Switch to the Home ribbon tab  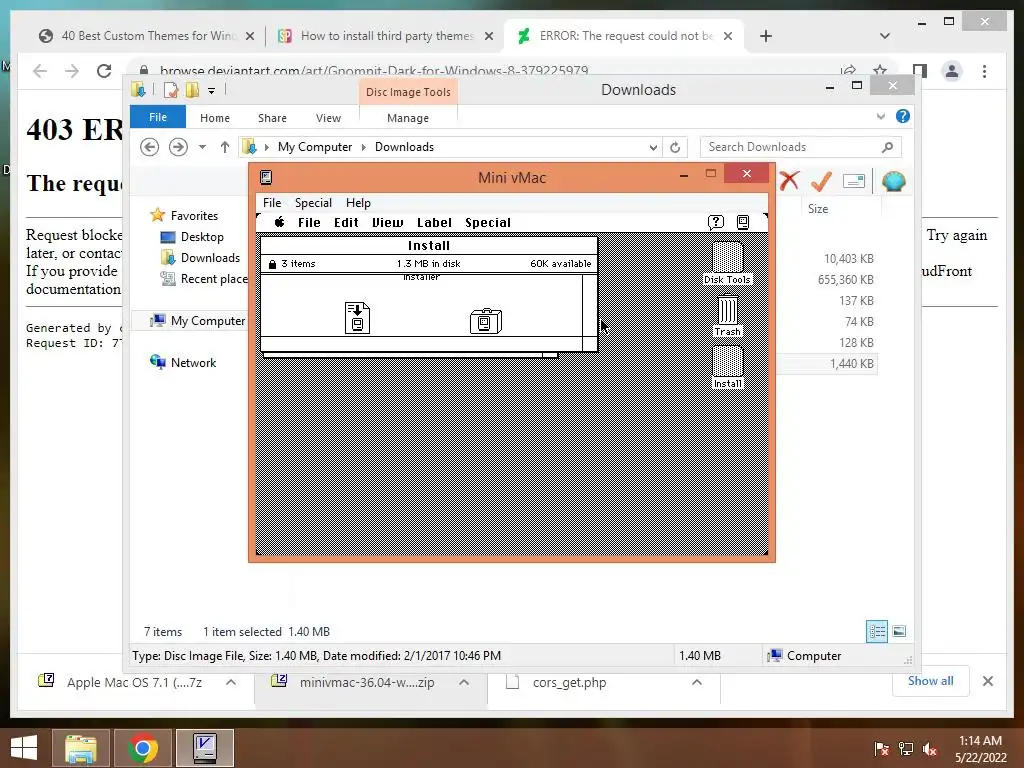click(x=215, y=118)
